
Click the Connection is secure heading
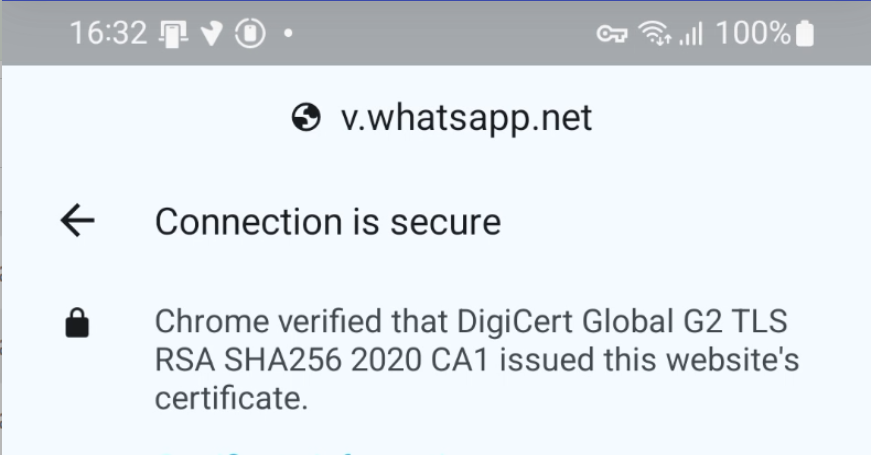(327, 222)
